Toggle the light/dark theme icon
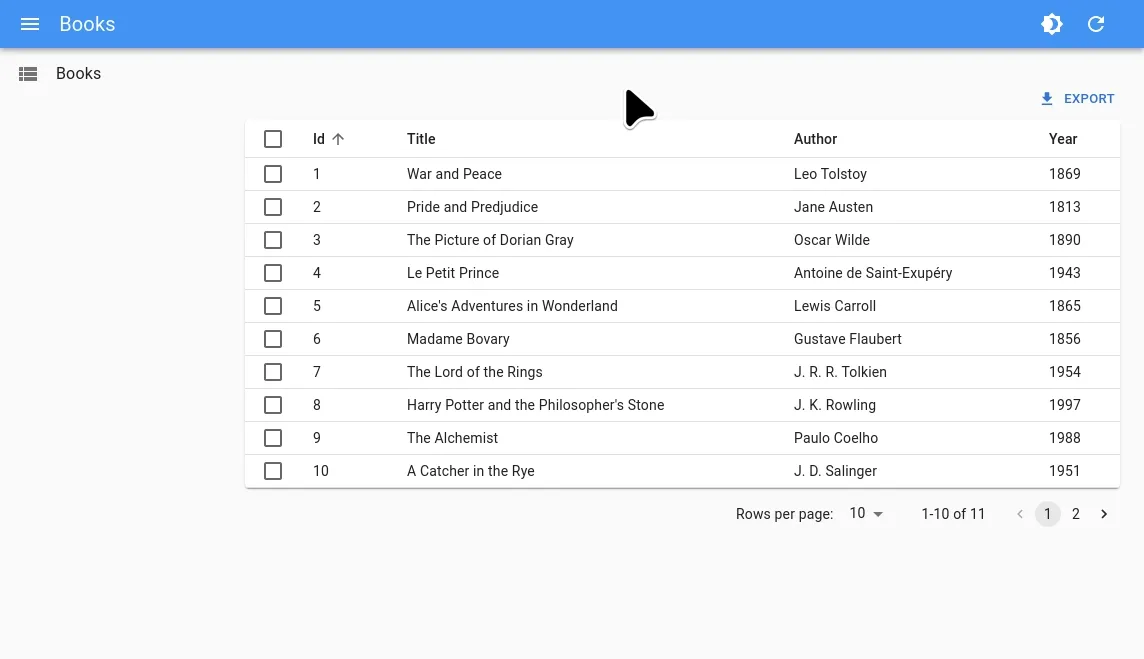This screenshot has height=659, width=1144. (1051, 24)
